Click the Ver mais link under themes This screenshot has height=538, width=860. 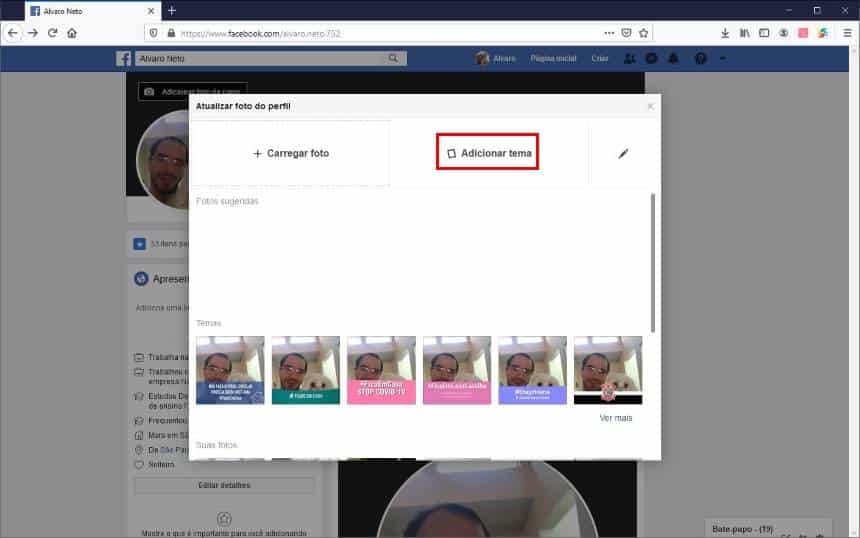(616, 418)
